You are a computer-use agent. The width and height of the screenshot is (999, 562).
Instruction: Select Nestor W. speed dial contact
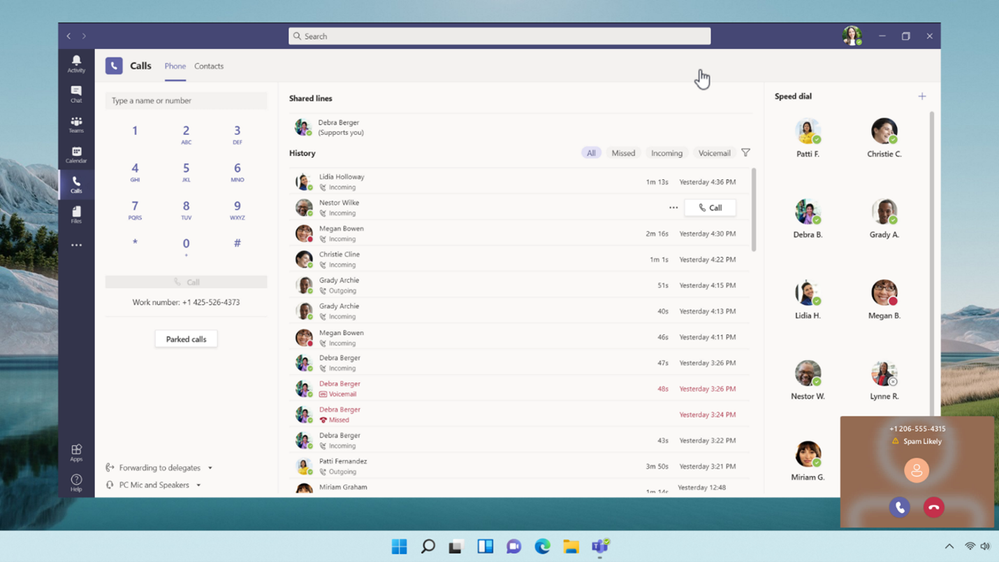pyautogui.click(x=807, y=380)
